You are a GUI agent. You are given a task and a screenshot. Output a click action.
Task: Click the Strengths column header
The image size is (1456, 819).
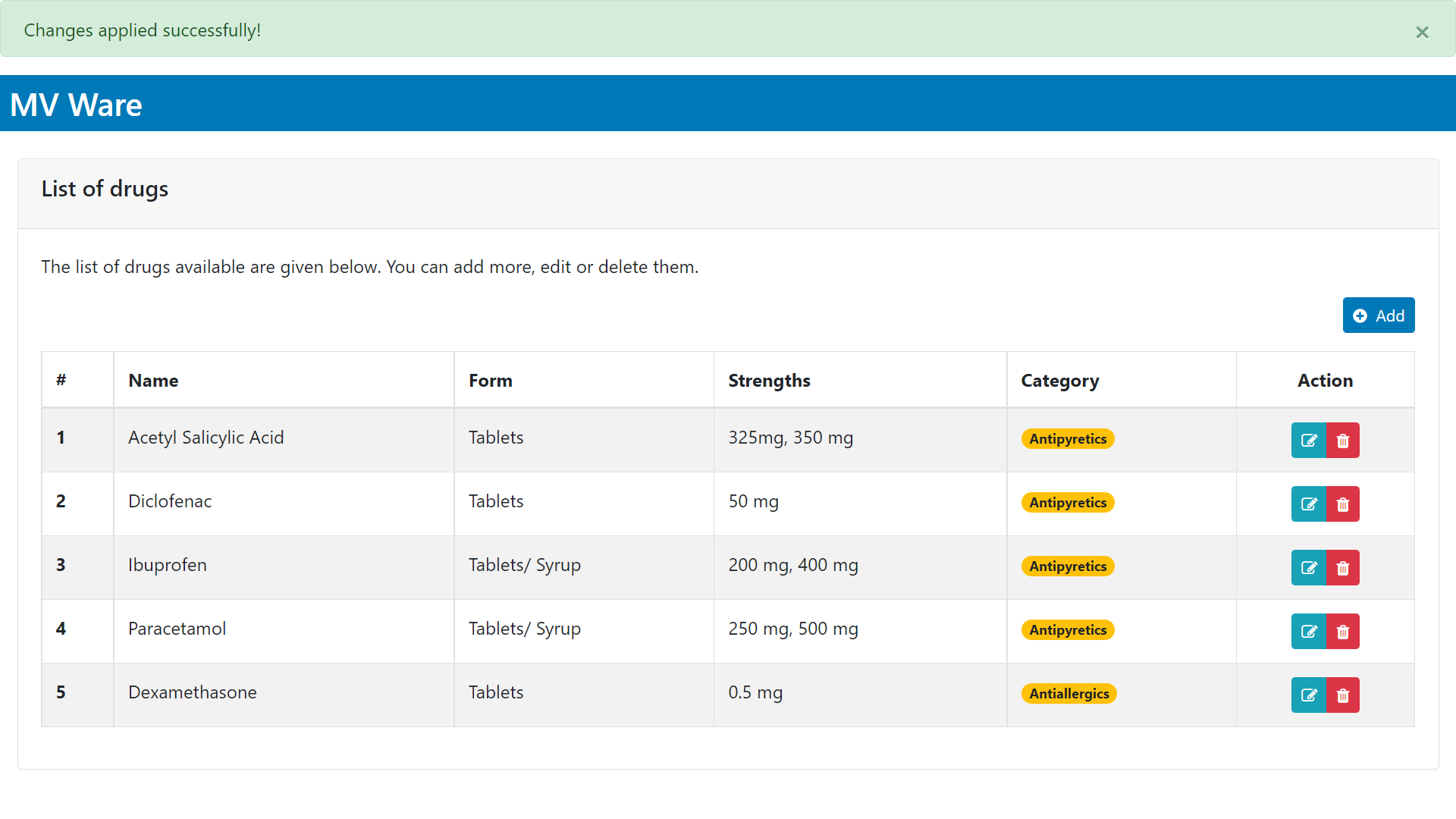(769, 381)
